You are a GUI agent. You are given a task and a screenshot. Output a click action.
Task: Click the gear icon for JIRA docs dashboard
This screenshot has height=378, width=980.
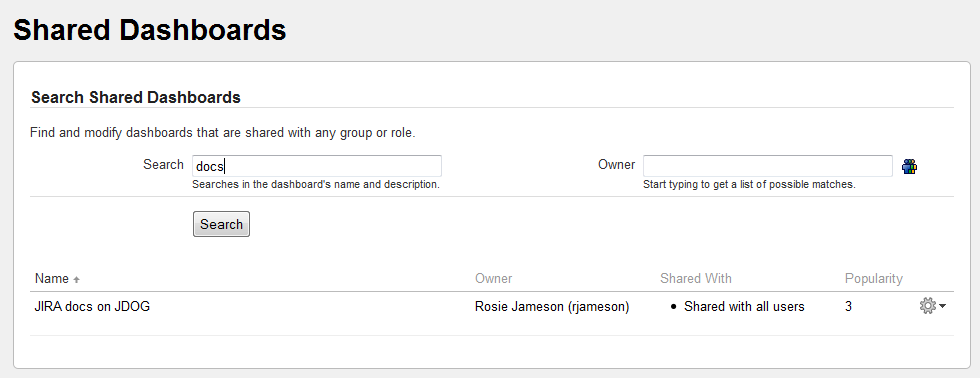click(928, 306)
